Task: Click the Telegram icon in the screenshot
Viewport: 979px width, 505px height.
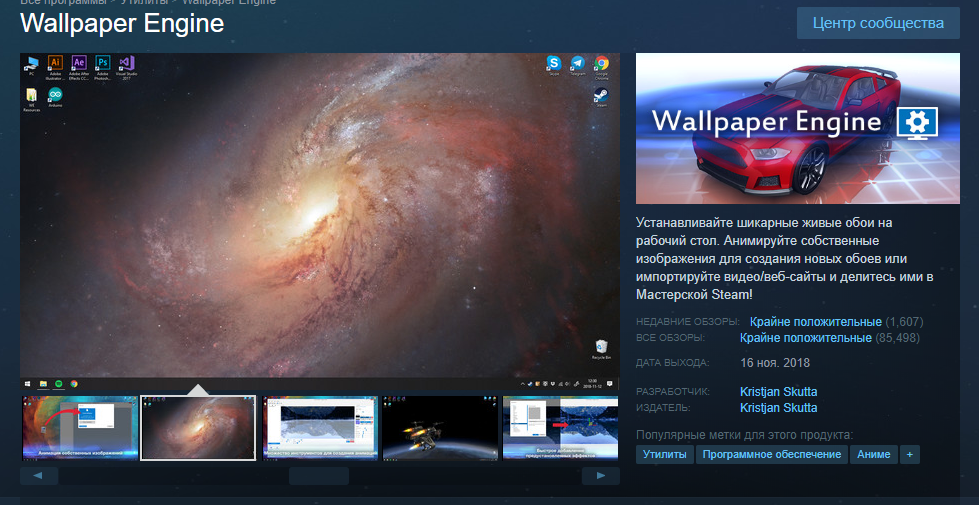Action: tap(578, 65)
